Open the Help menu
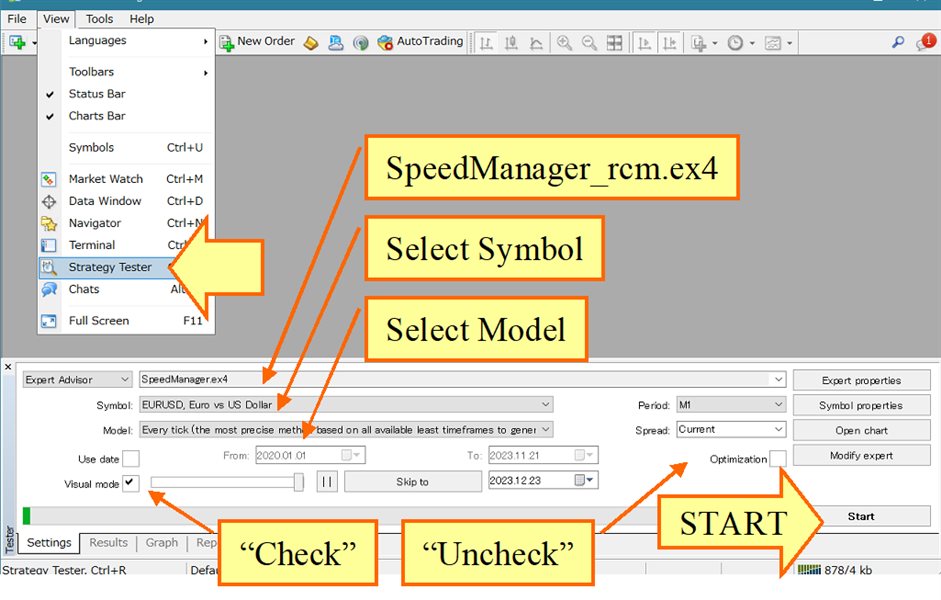This screenshot has height=600, width=941. (142, 19)
